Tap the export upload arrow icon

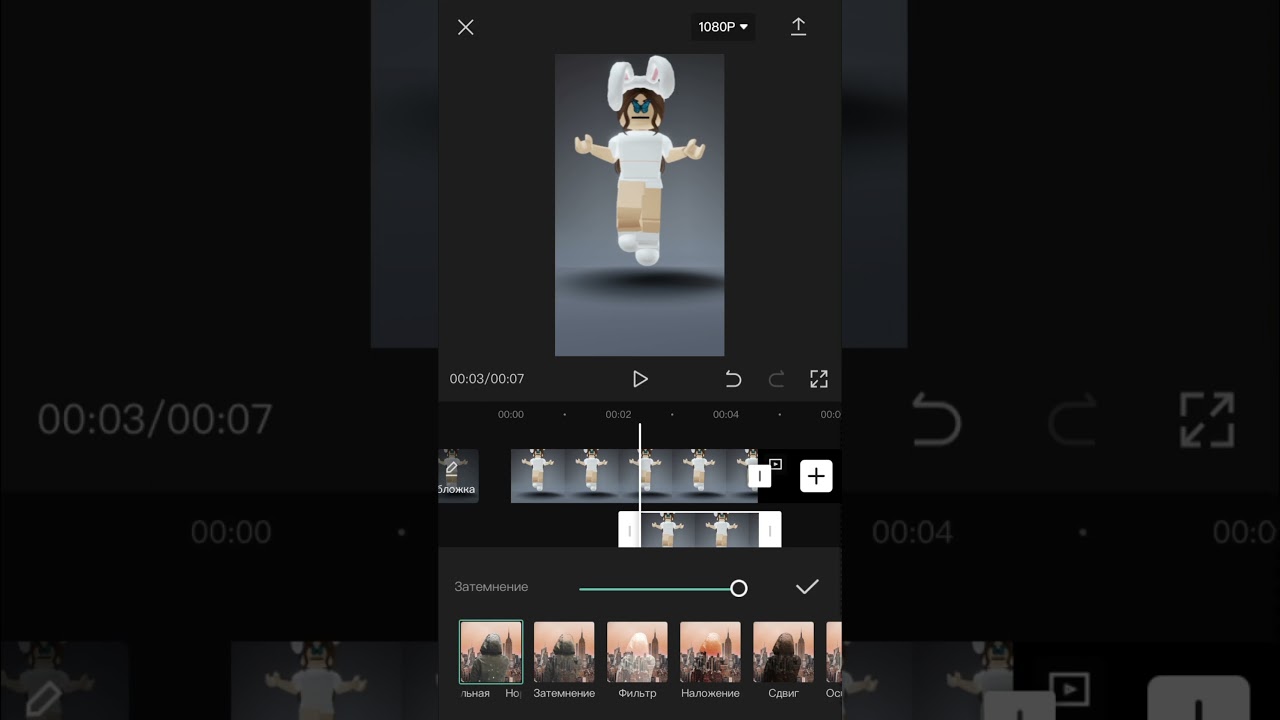[x=798, y=27]
